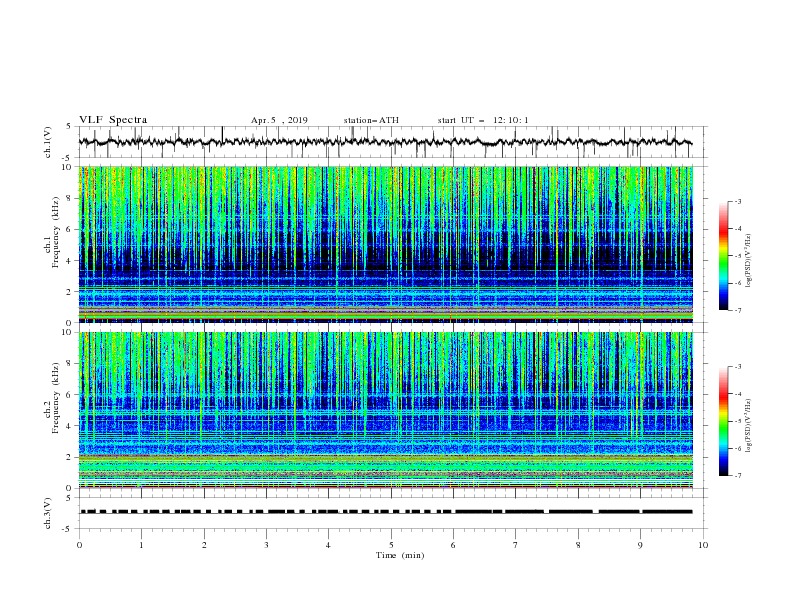Click the 'VLF Spectra' title text
792x612 pixels.
point(113,120)
